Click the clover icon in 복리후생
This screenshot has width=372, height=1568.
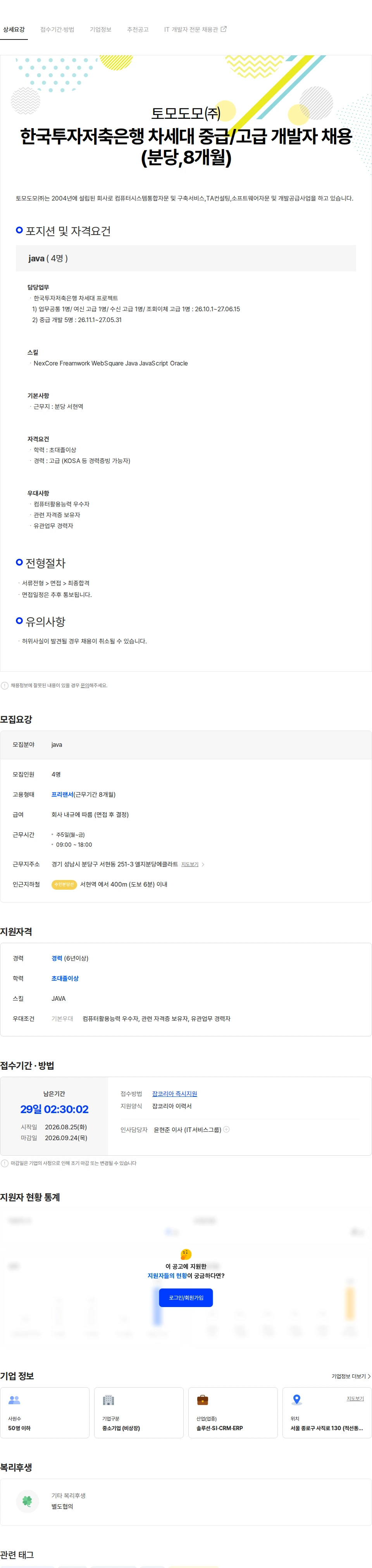coord(27,1501)
